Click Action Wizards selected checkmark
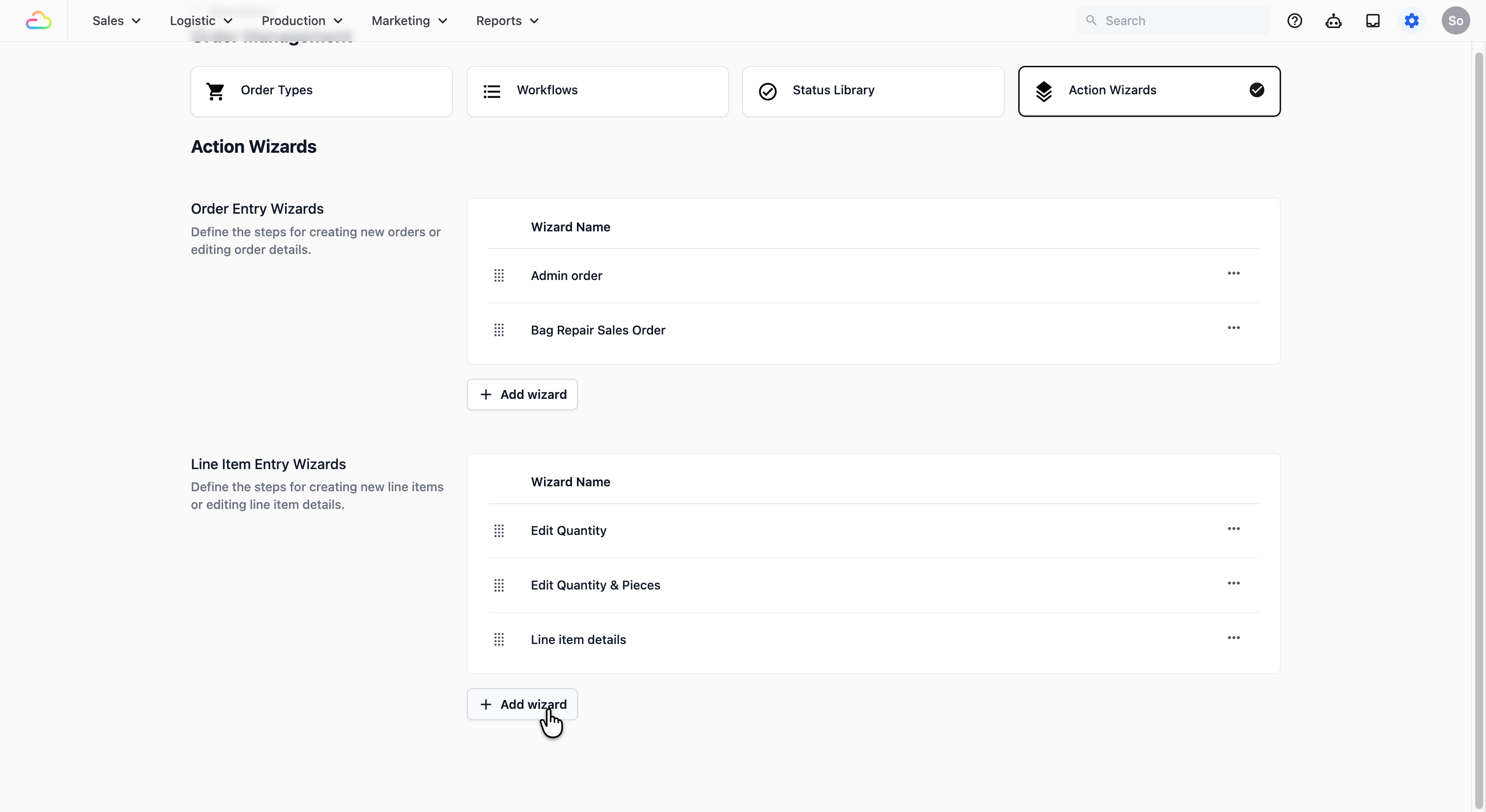The height and width of the screenshot is (812, 1486). pos(1257,90)
